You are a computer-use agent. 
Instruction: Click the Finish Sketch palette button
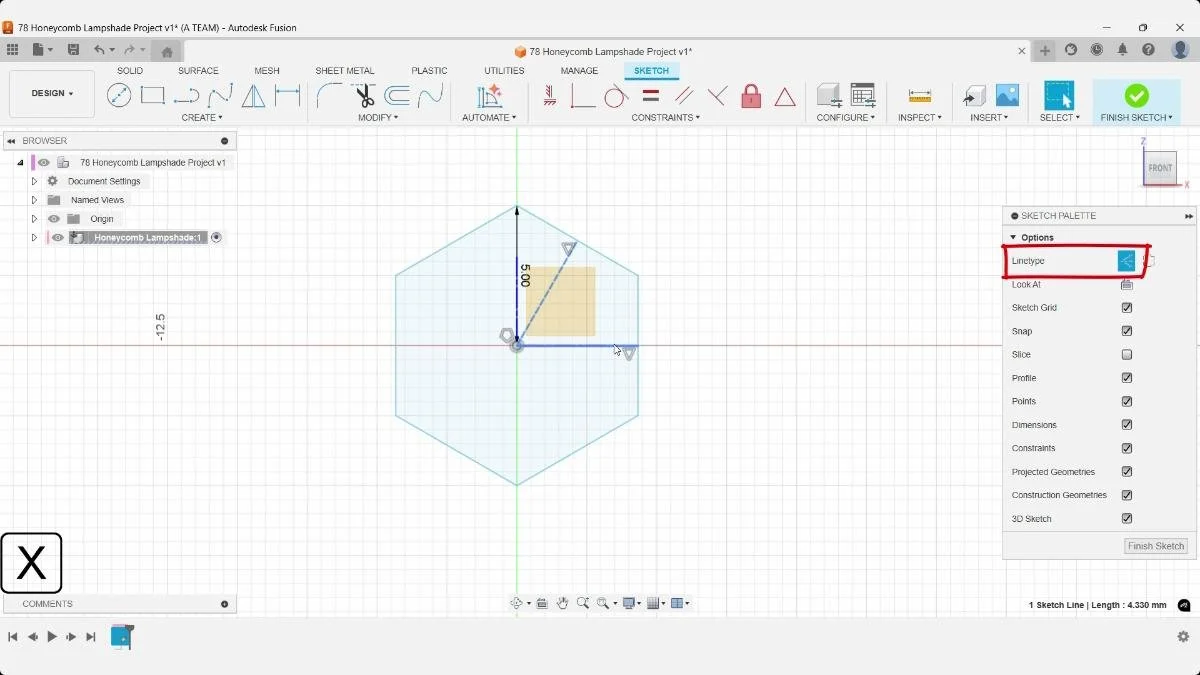(x=1156, y=546)
